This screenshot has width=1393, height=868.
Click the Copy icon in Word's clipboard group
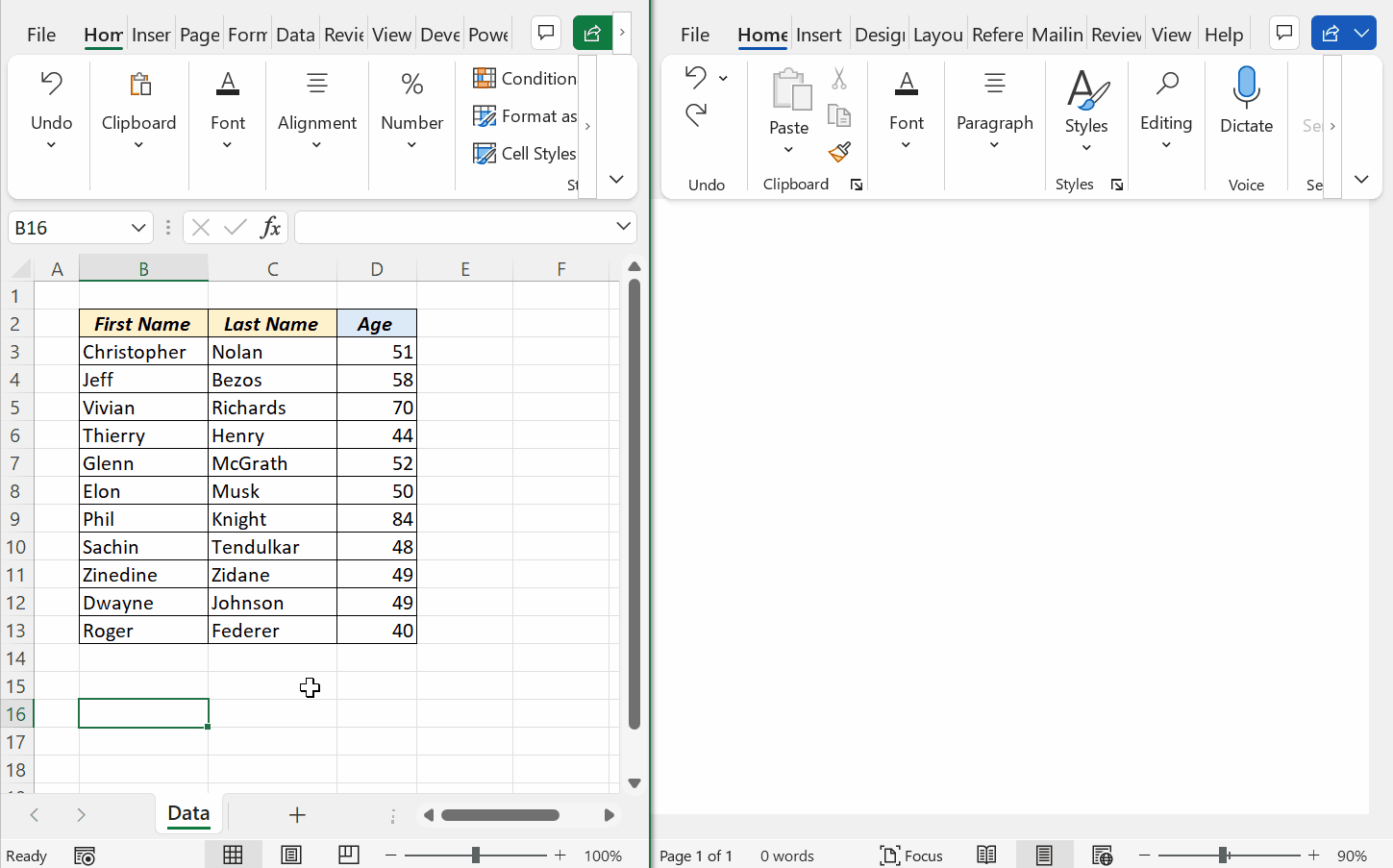(x=838, y=115)
